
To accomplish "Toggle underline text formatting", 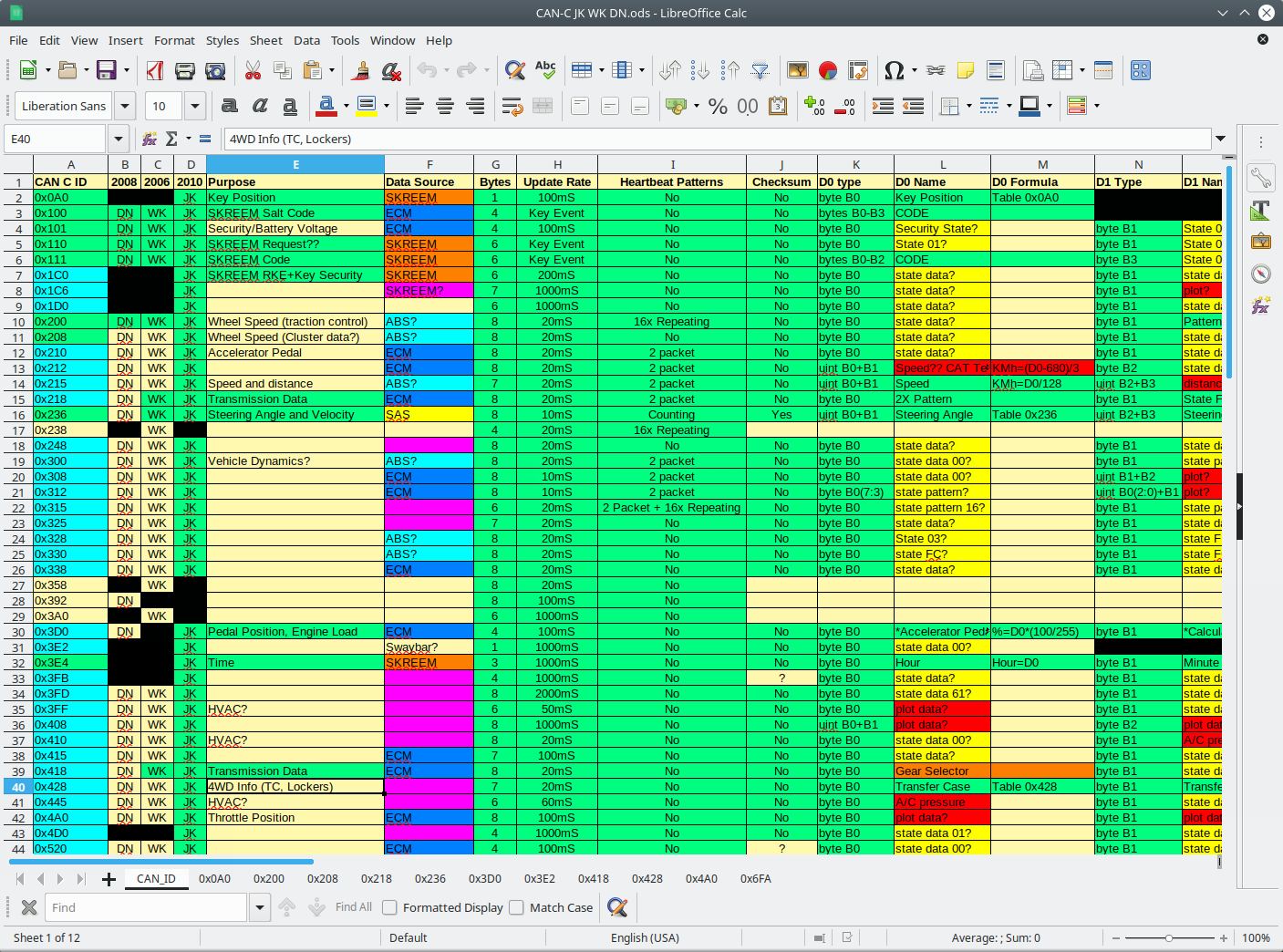I will coord(290,106).
